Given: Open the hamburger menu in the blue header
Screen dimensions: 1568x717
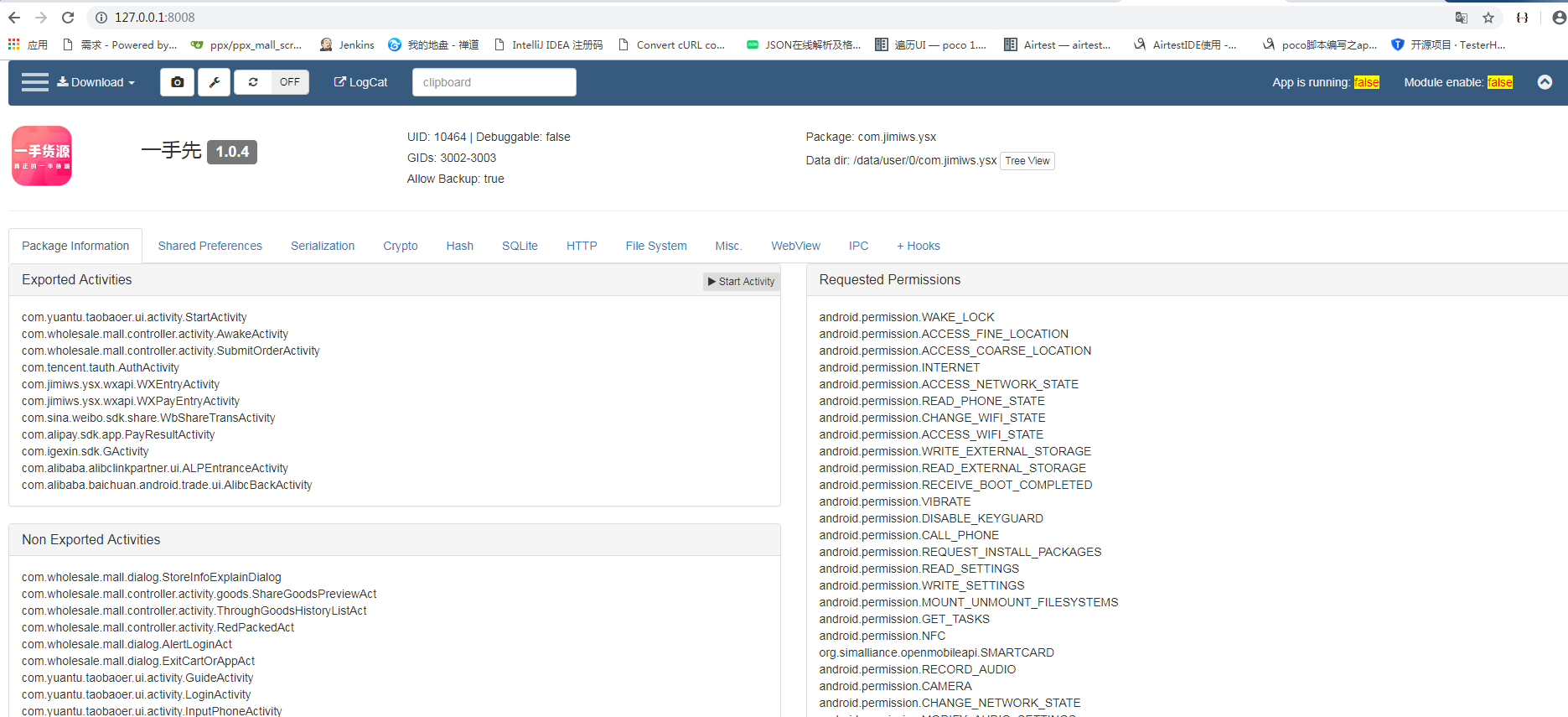Looking at the screenshot, I should 35,82.
